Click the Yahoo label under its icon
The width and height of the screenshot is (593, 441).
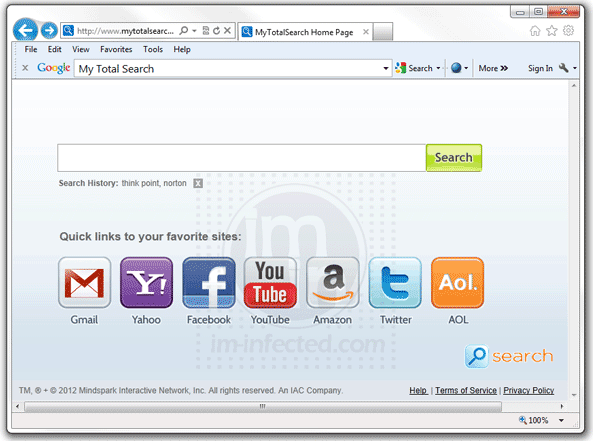click(x=146, y=320)
